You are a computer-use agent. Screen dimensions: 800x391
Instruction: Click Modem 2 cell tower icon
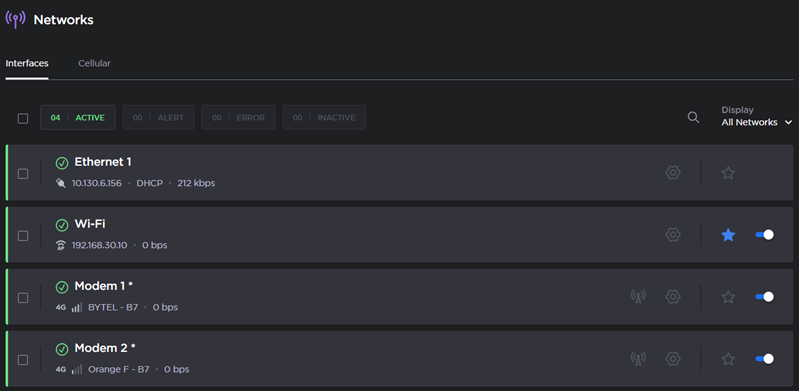(x=638, y=359)
